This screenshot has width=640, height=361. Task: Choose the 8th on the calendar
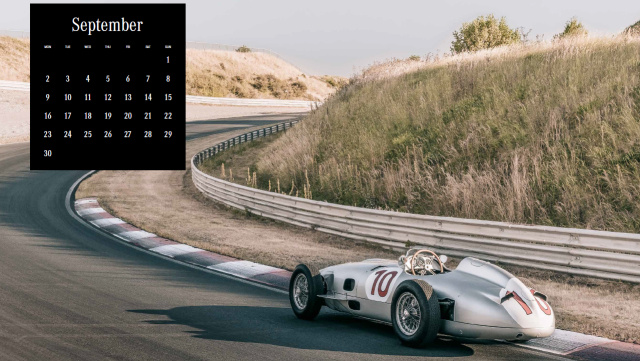pyautogui.click(x=168, y=79)
